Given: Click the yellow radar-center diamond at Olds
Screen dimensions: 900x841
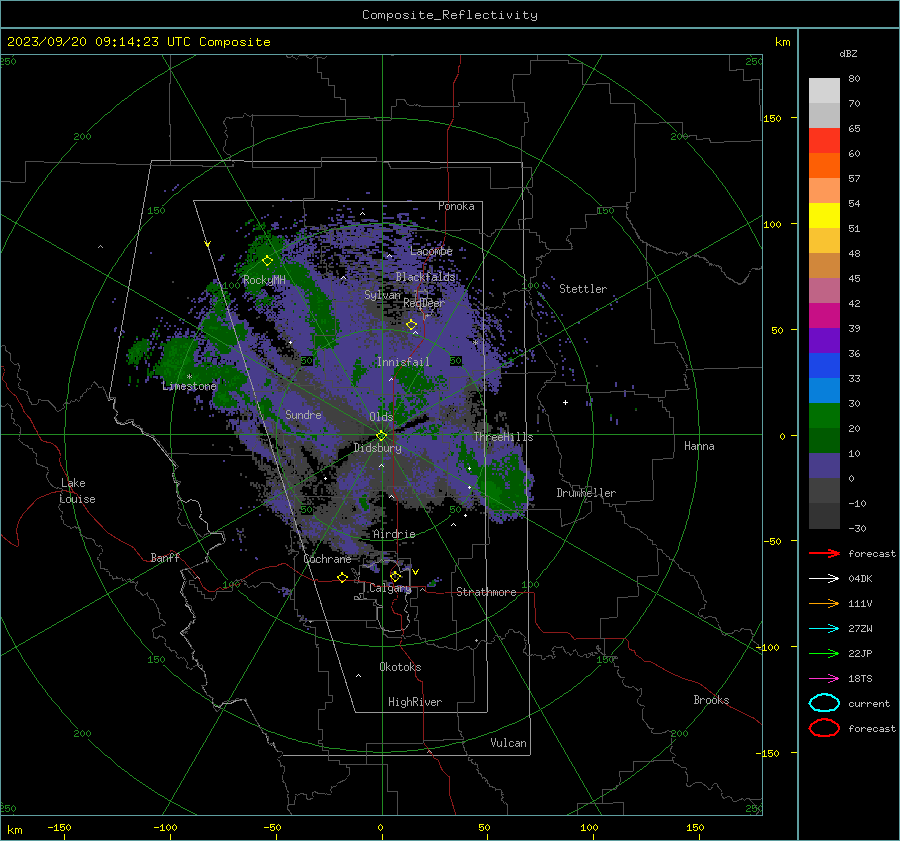Looking at the screenshot, I should [x=381, y=435].
